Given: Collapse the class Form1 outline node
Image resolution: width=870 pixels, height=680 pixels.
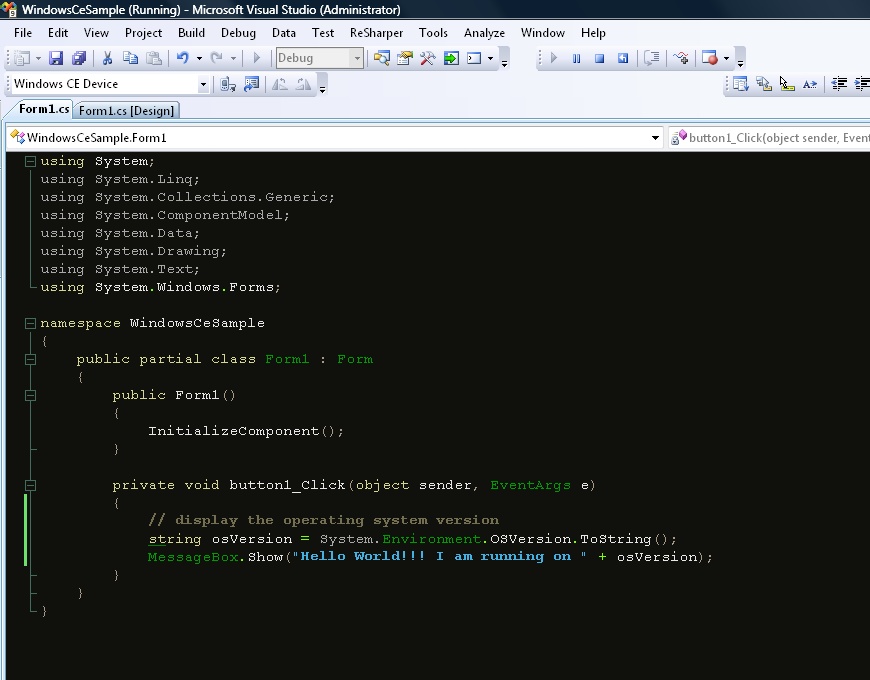Looking at the screenshot, I should coord(31,359).
